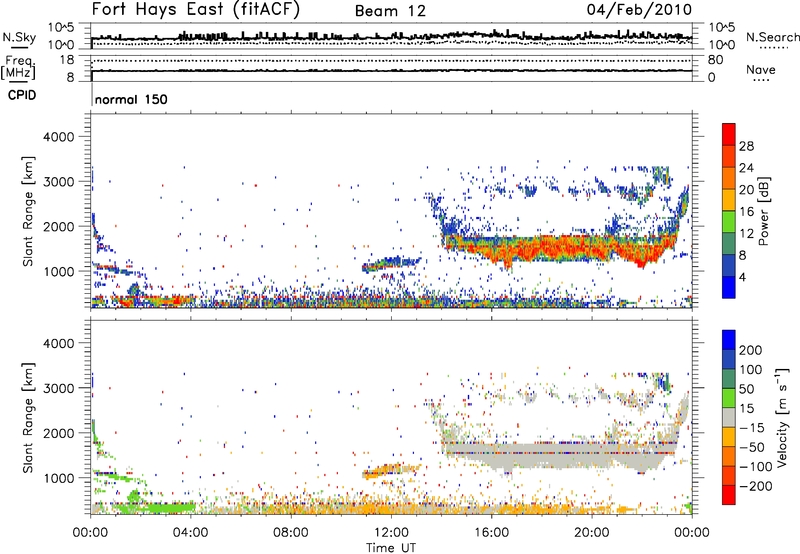
Task: Click the '16' tick on Power colorbar
Action: click(746, 212)
